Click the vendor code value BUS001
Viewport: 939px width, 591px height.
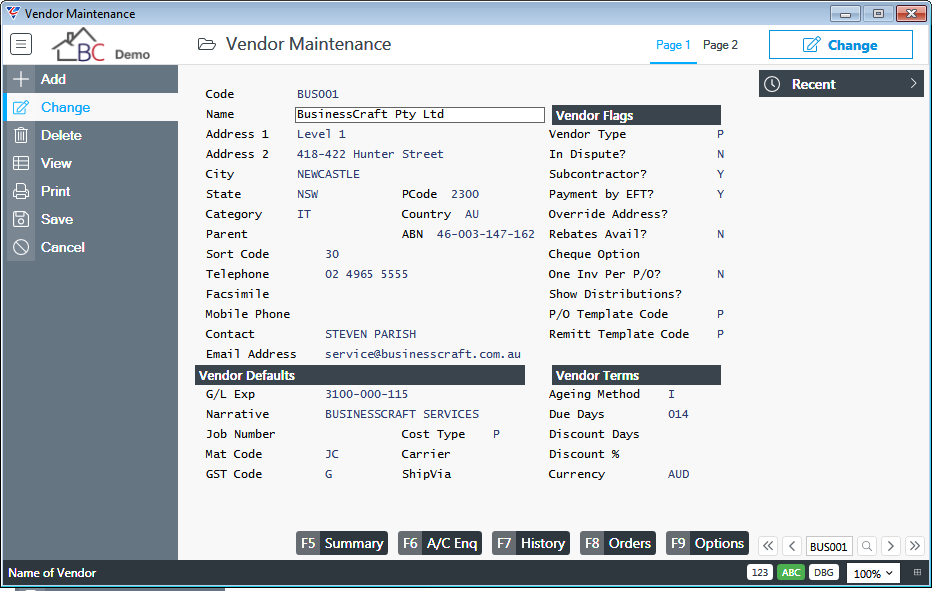pyautogui.click(x=318, y=94)
